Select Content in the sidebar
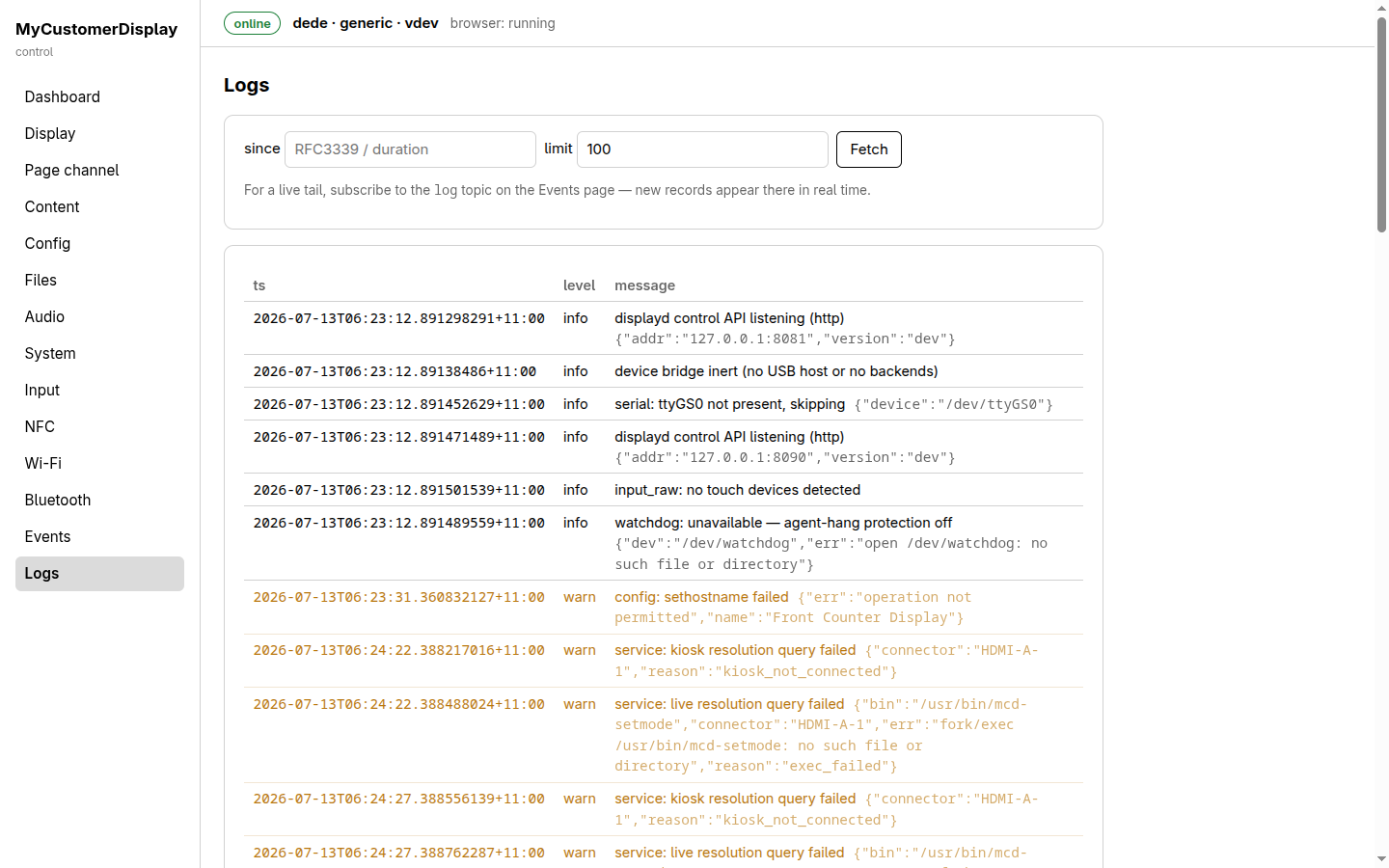Viewport: 1389px width, 868px height. (99, 206)
